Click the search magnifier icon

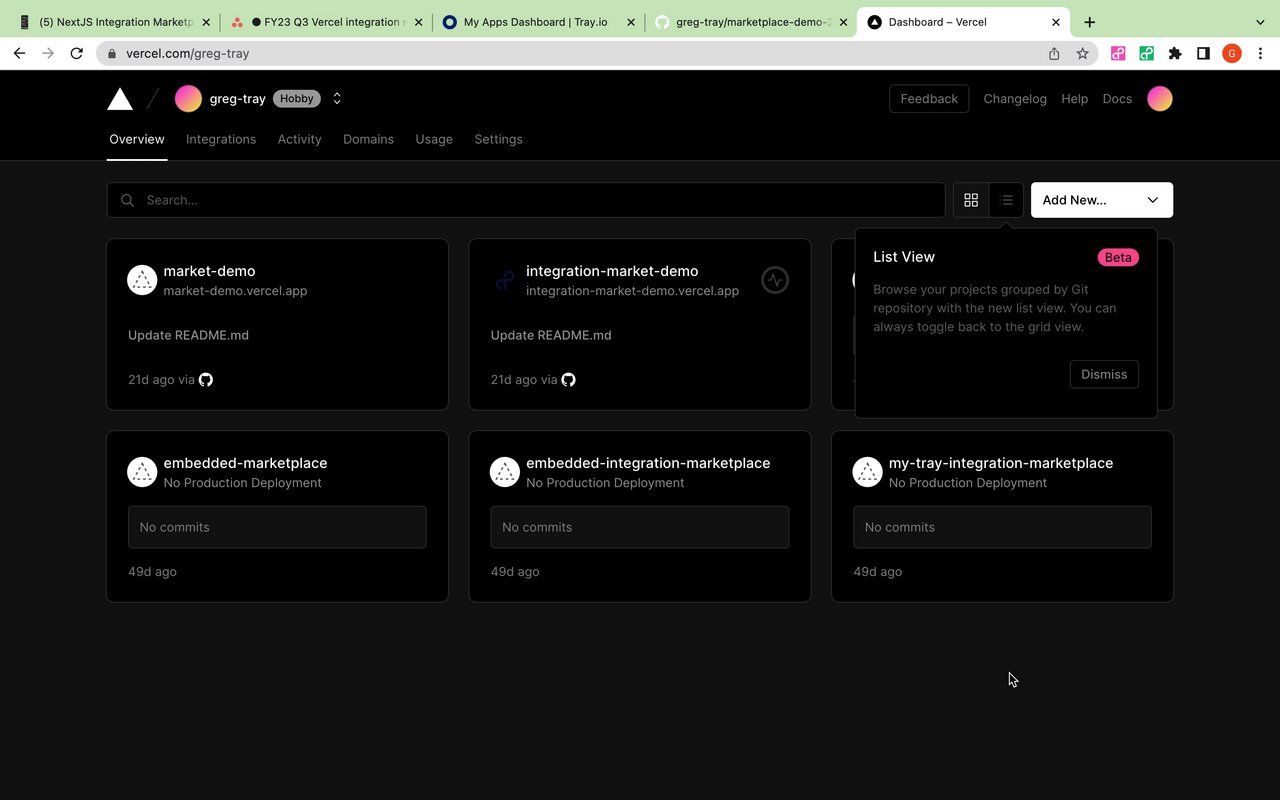[127, 200]
